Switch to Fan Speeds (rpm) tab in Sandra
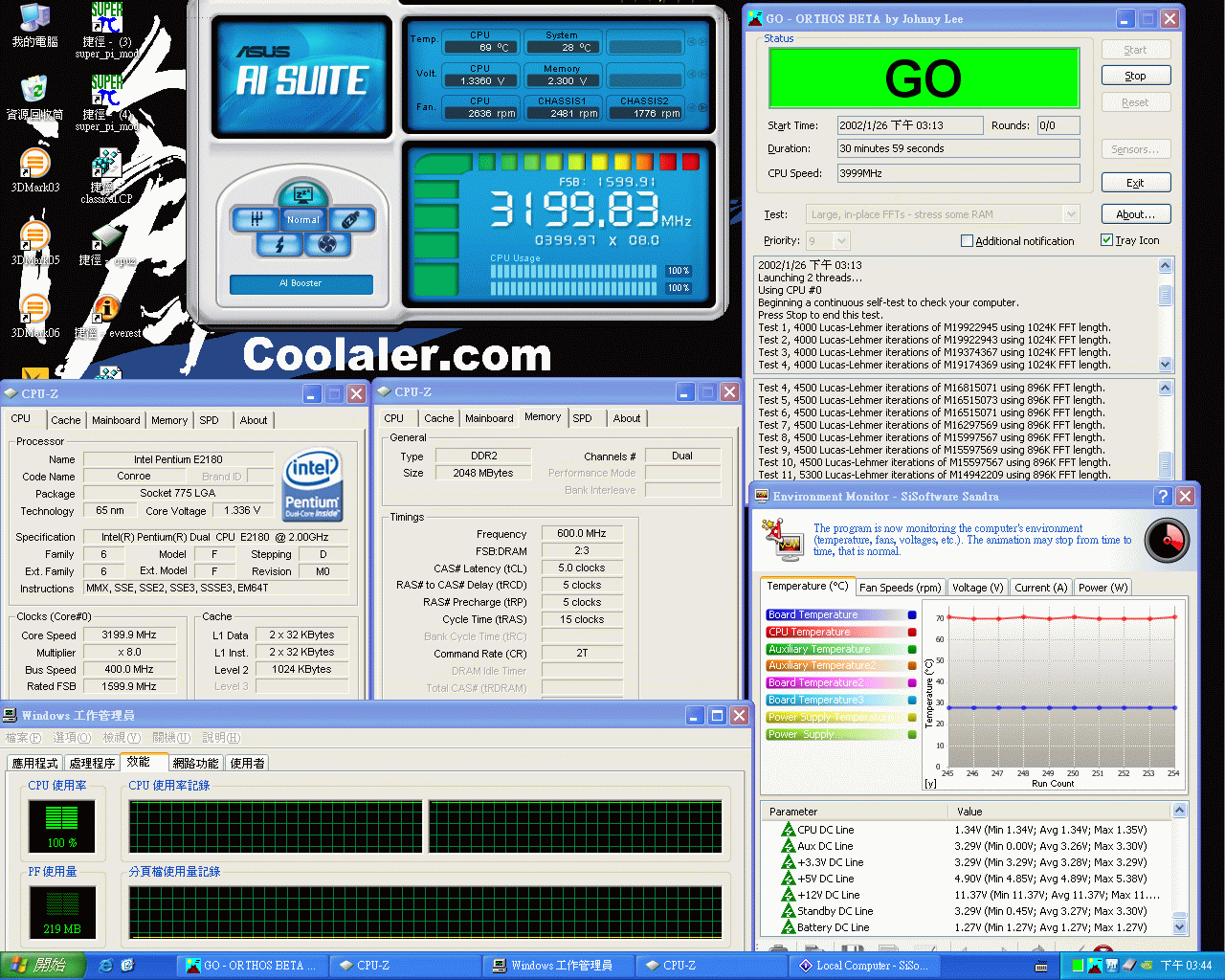1225x980 pixels. (900, 588)
